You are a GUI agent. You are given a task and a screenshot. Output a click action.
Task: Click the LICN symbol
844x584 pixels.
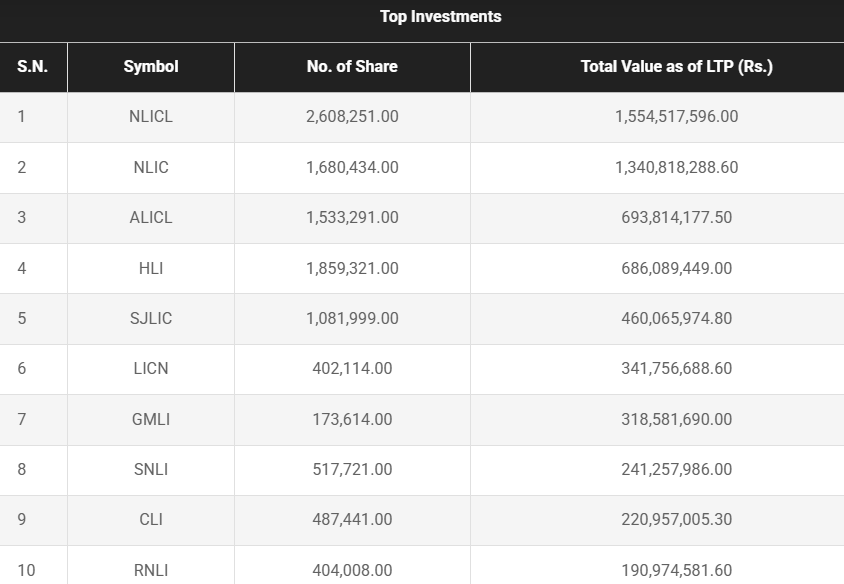pyautogui.click(x=151, y=368)
